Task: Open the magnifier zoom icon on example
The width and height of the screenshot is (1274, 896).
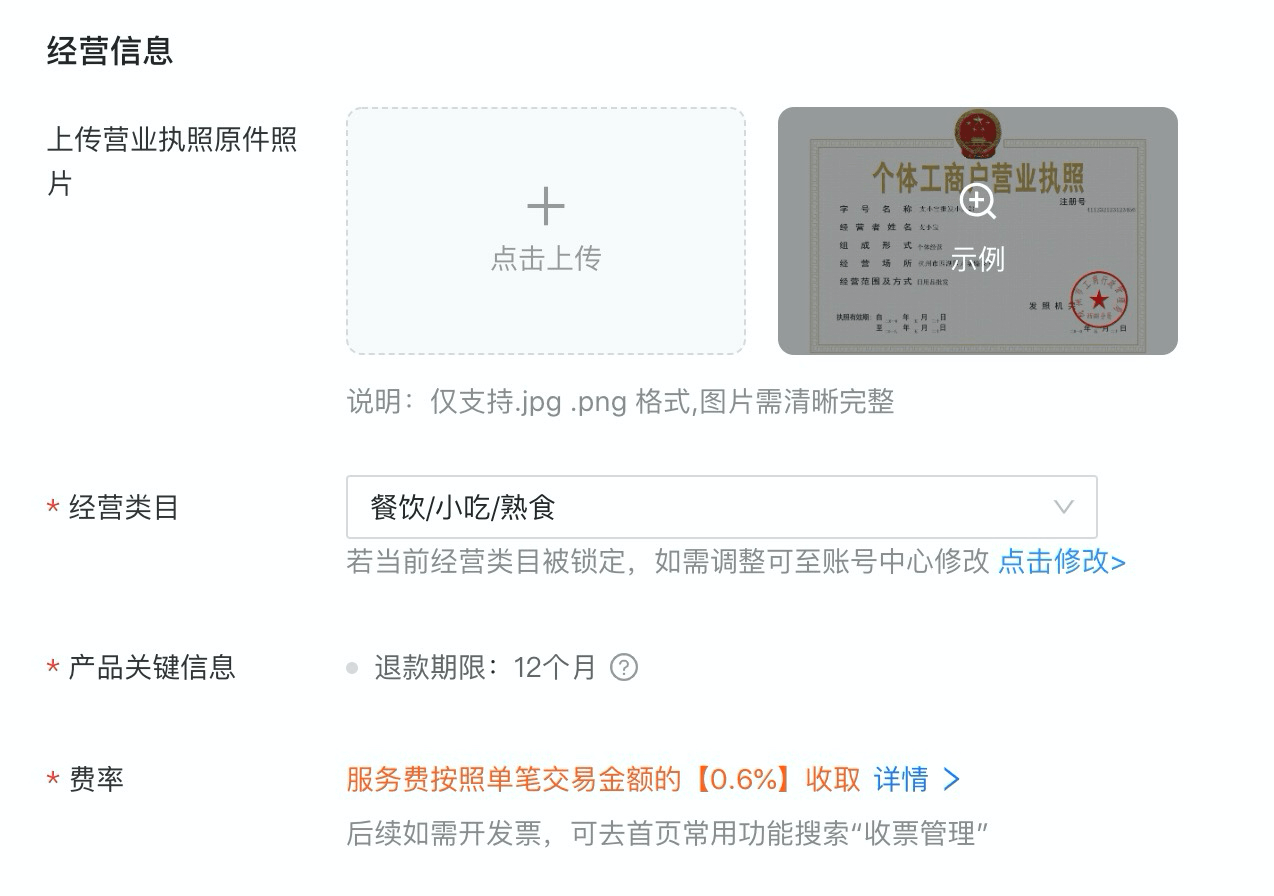Action: [x=977, y=201]
